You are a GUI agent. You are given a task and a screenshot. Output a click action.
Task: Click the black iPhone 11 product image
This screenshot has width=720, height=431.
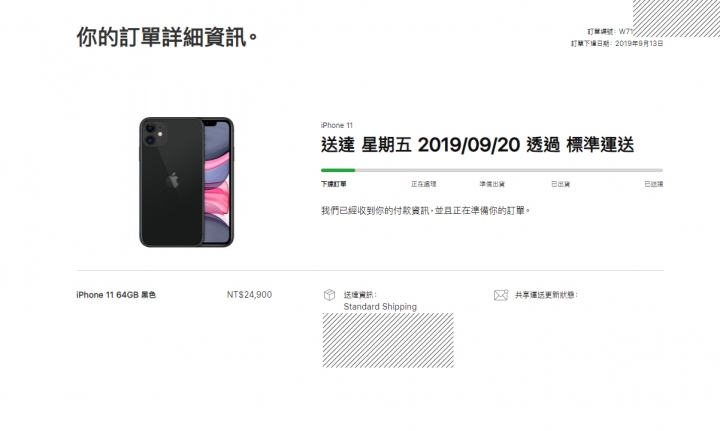click(186, 182)
